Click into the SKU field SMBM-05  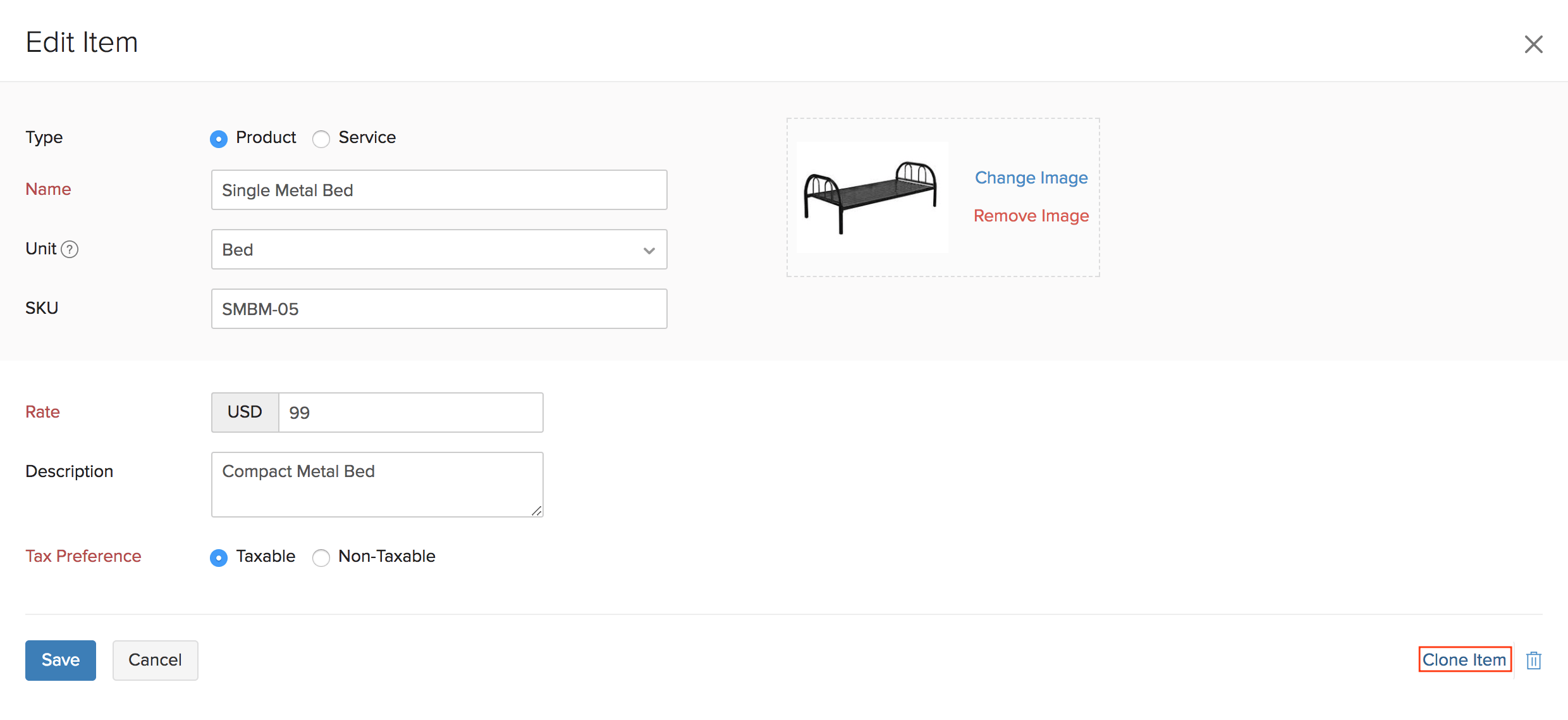pos(439,309)
